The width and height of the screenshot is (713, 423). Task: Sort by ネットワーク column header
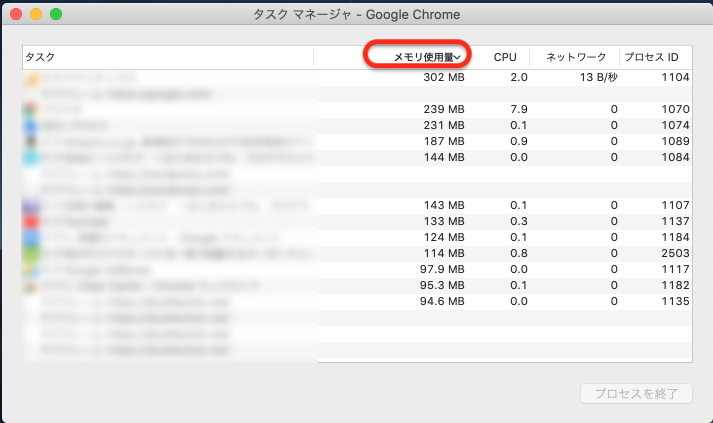(576, 57)
